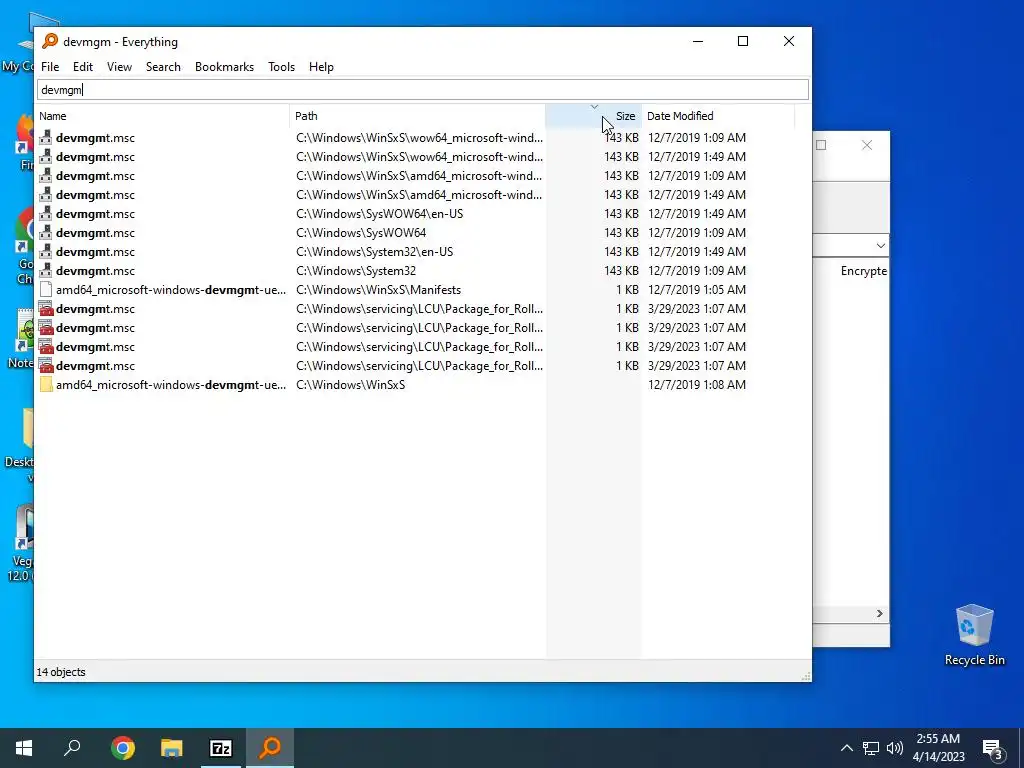Open the volume tray icon
The image size is (1024, 768).
click(x=895, y=748)
